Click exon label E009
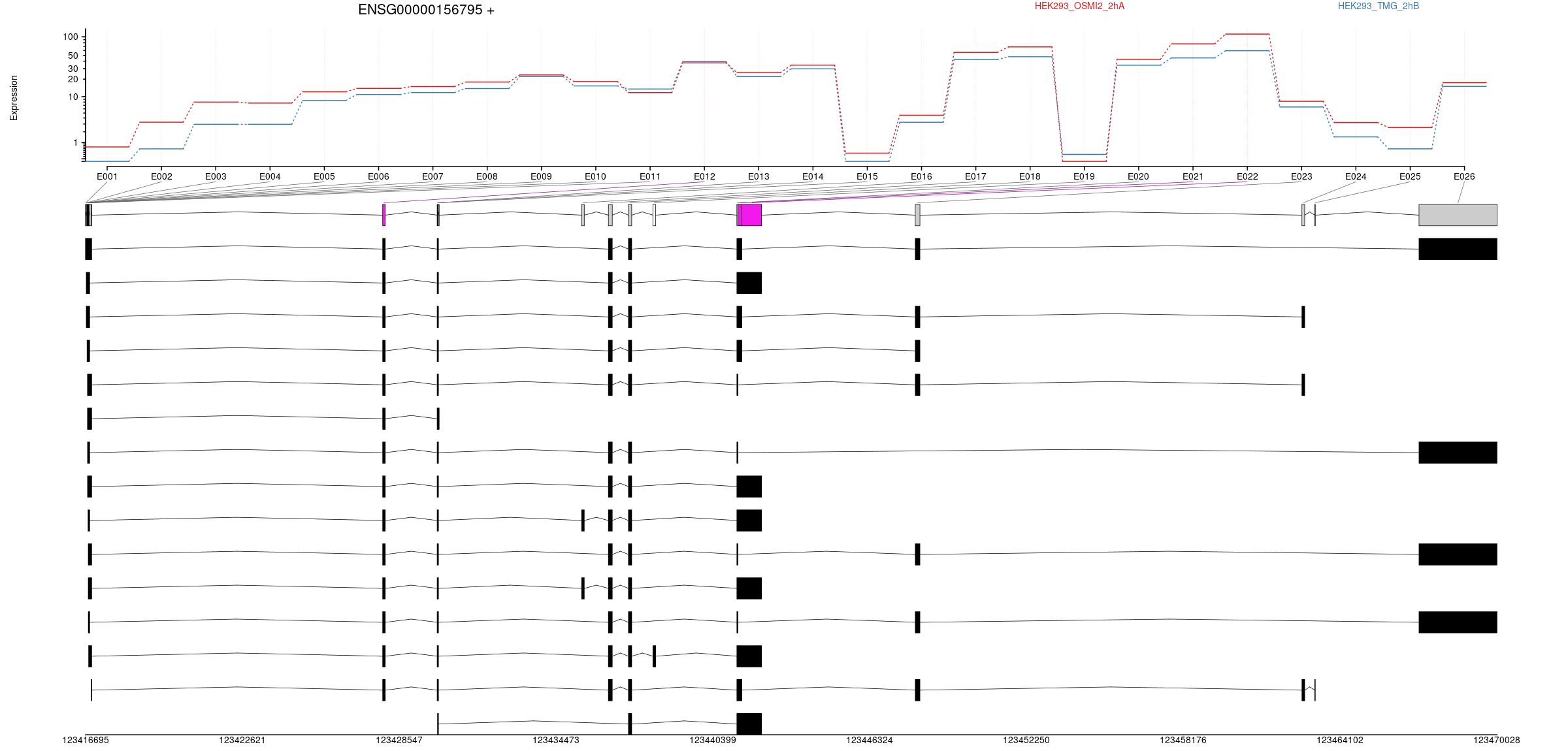1568x751 pixels. [x=541, y=176]
